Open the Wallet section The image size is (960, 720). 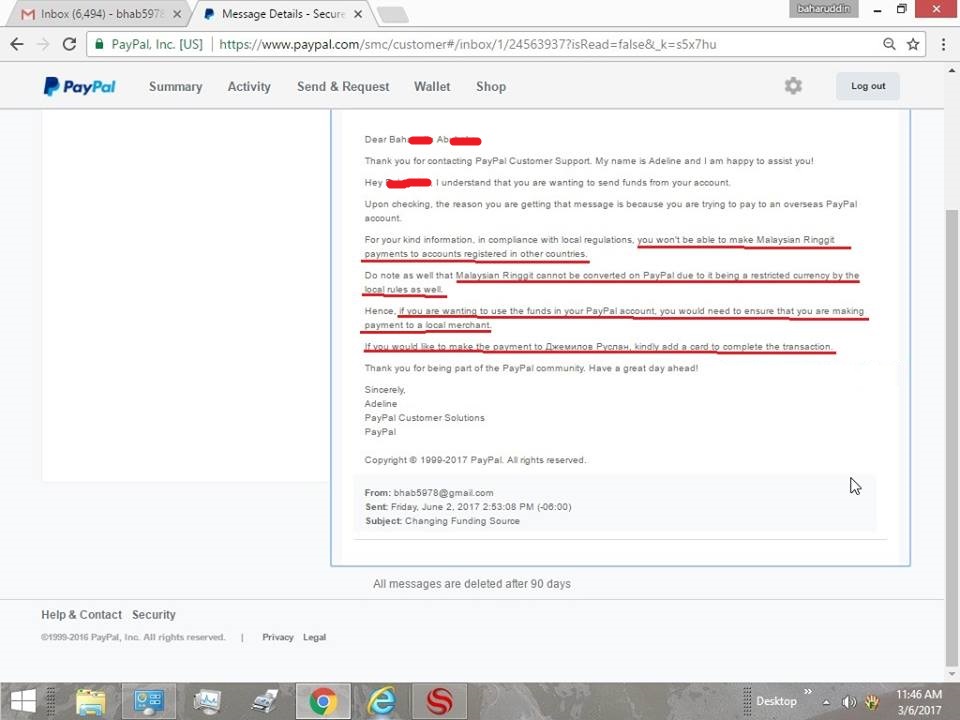pos(432,86)
